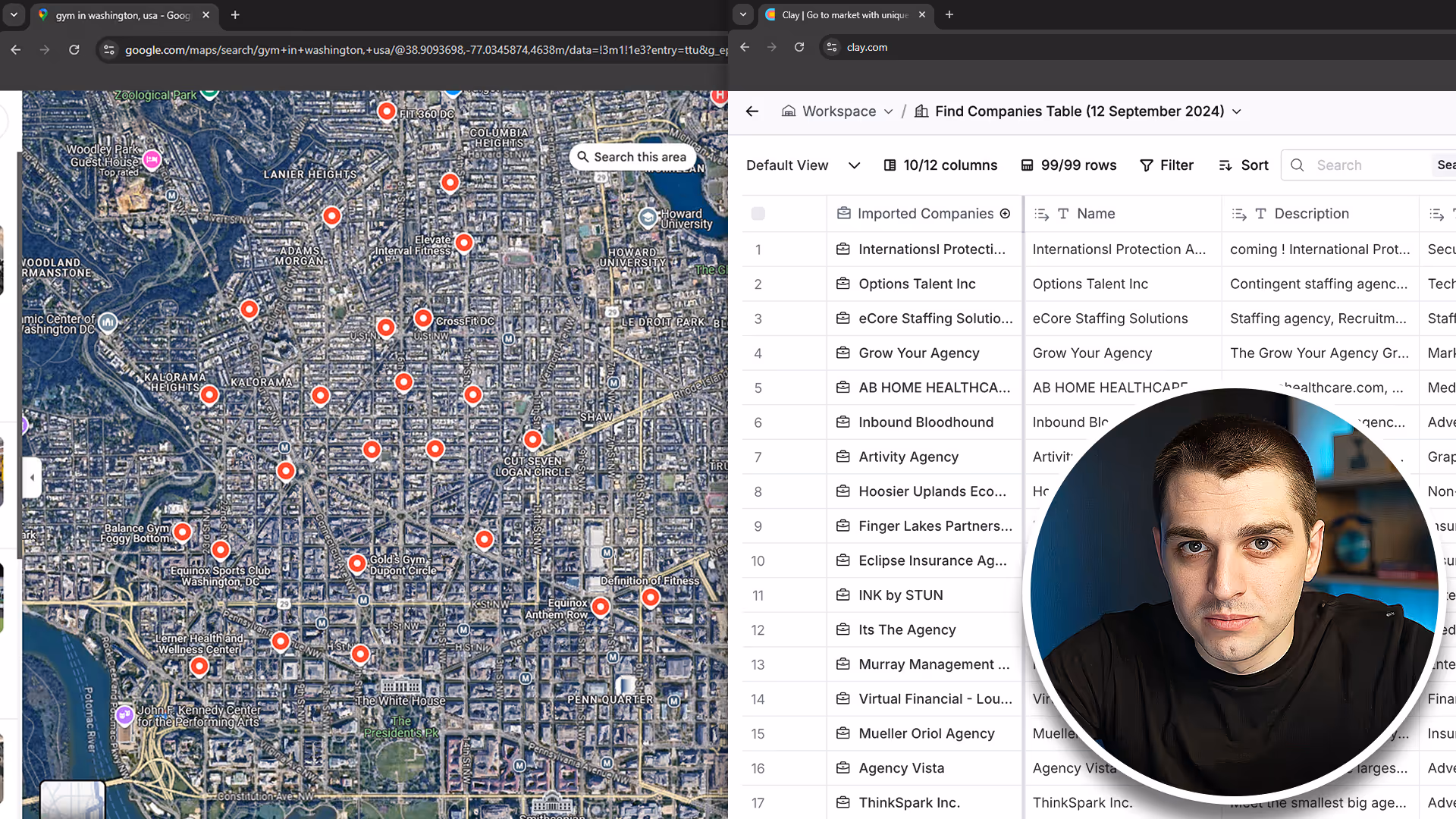Open the Workspace breadcrumb dropdown
Image resolution: width=1456 pixels, height=819 pixels.
[888, 111]
